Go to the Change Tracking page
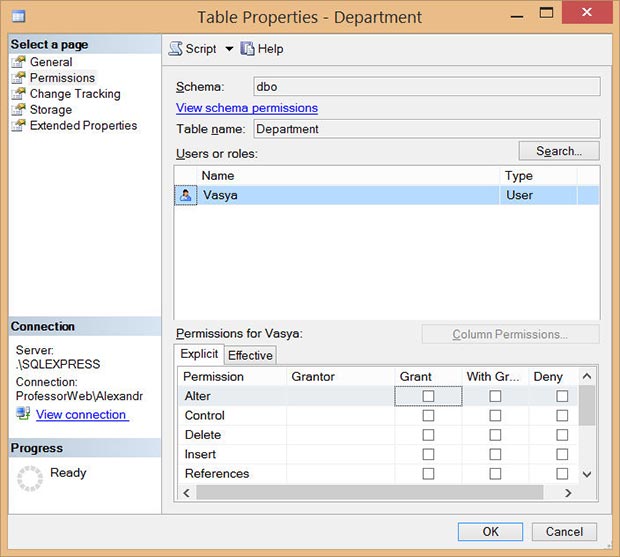This screenshot has width=620, height=557. [x=75, y=94]
